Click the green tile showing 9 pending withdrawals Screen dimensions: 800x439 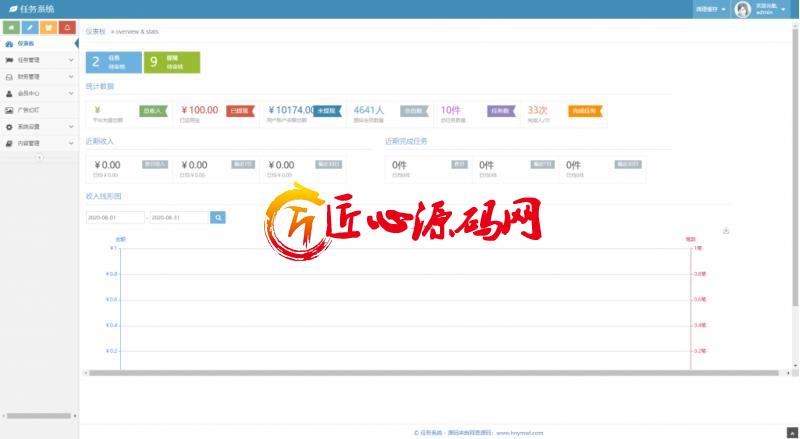click(x=172, y=62)
